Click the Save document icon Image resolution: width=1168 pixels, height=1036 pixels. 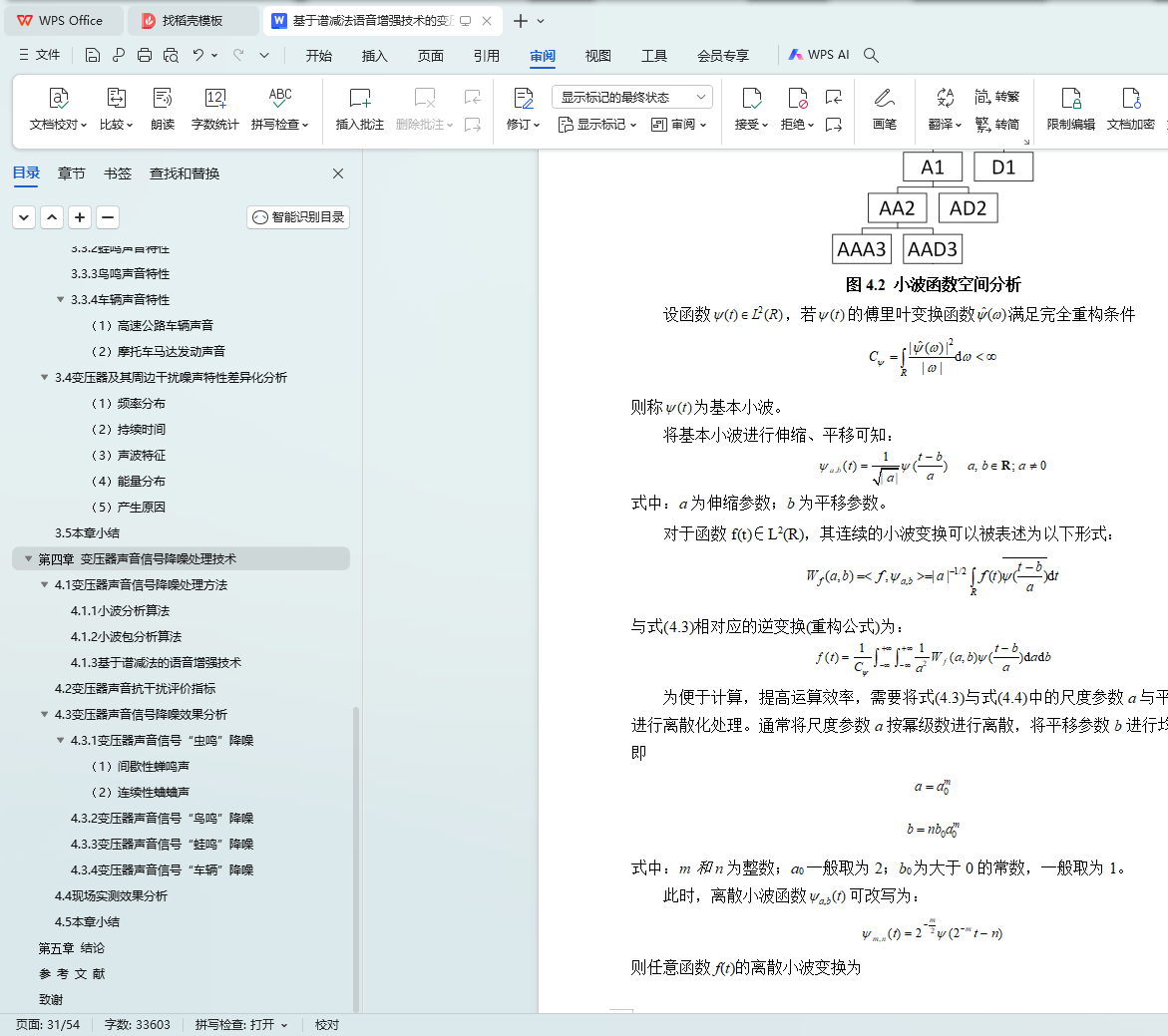coord(93,55)
